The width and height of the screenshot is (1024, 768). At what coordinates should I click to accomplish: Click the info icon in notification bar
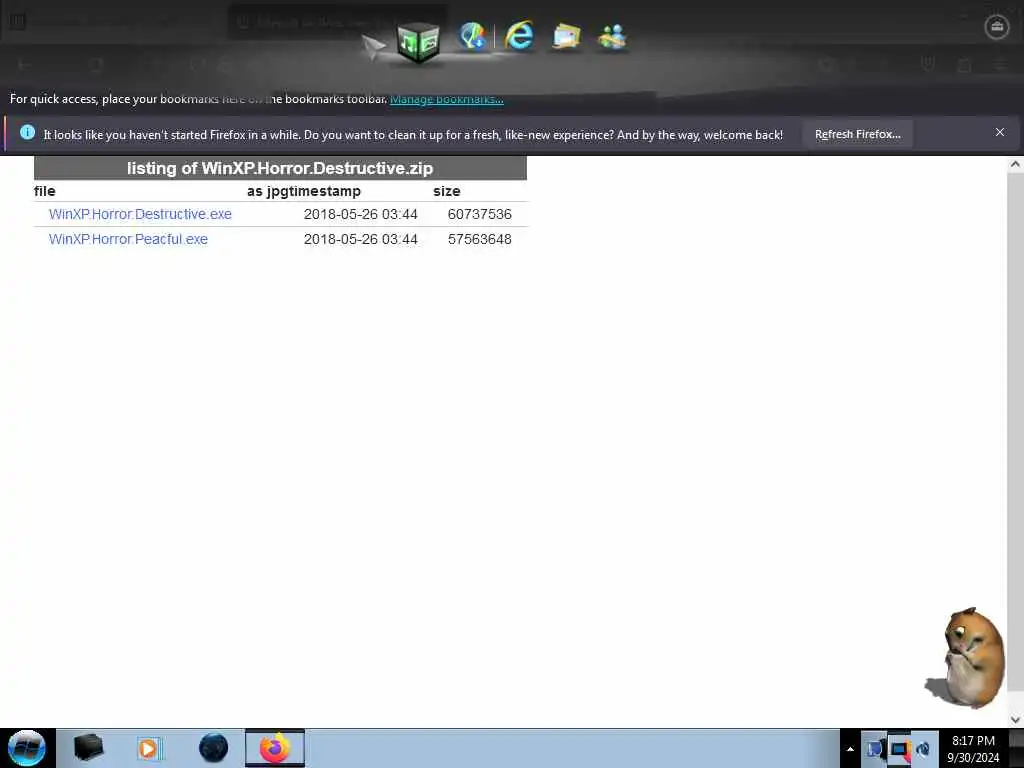(27, 133)
